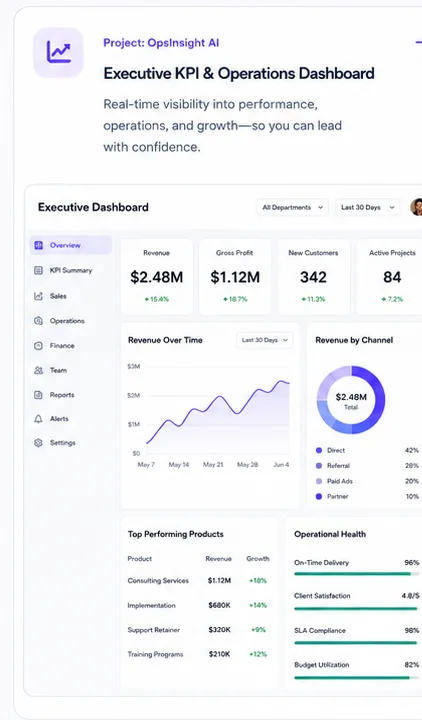Click the Executive Dashboard title
The image size is (422, 720).
pos(93,207)
